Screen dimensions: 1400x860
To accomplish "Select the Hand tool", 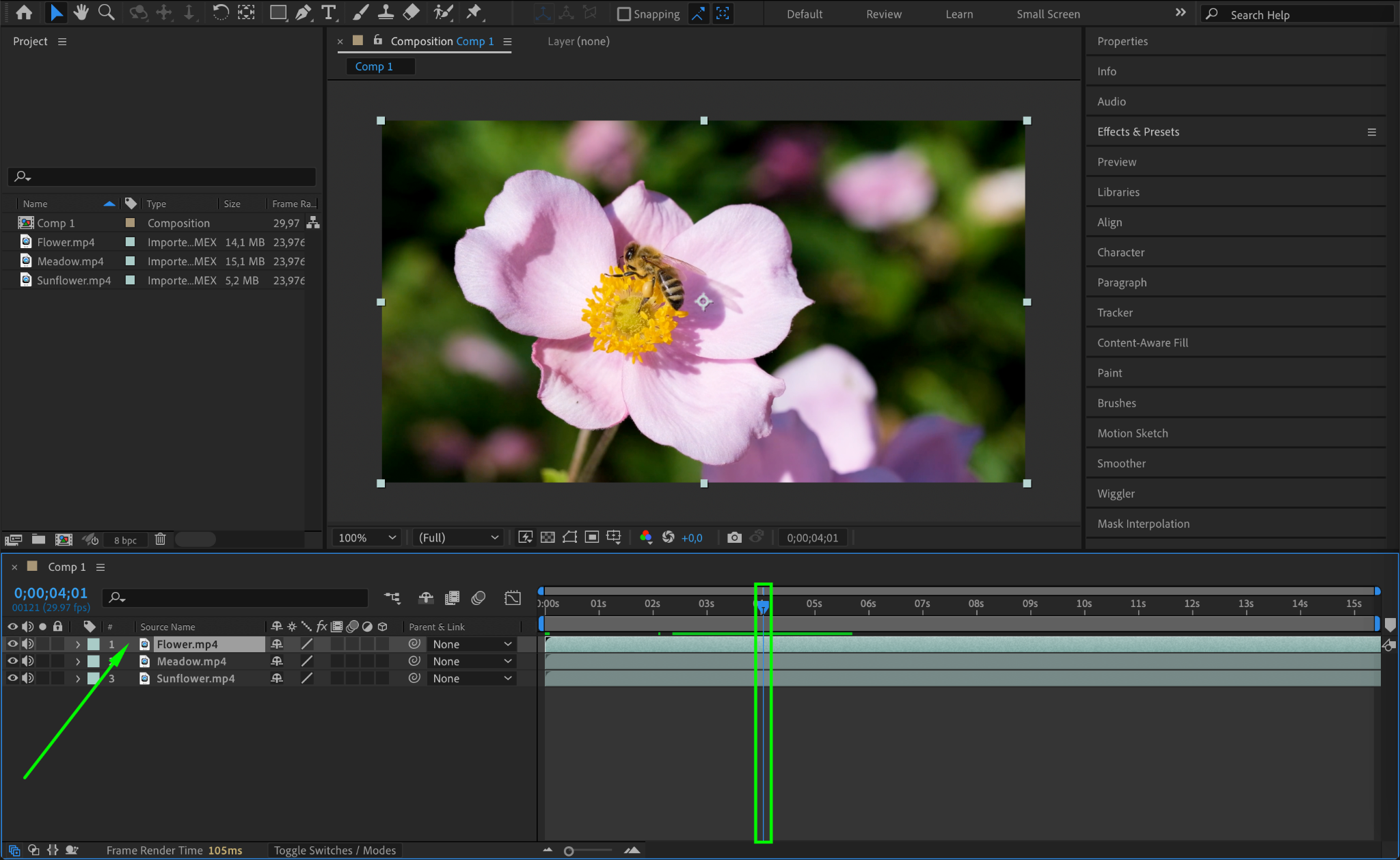I will click(x=81, y=12).
